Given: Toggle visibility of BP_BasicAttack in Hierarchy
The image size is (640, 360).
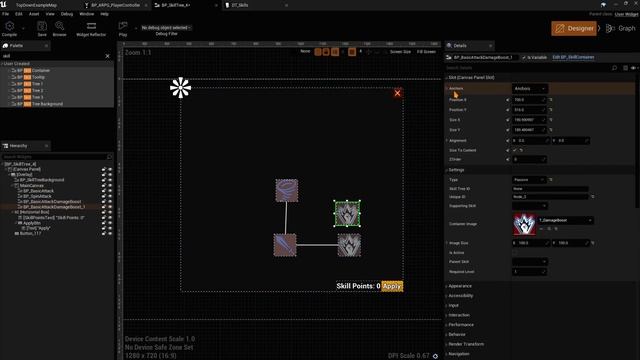Looking at the screenshot, I should coord(110,191).
